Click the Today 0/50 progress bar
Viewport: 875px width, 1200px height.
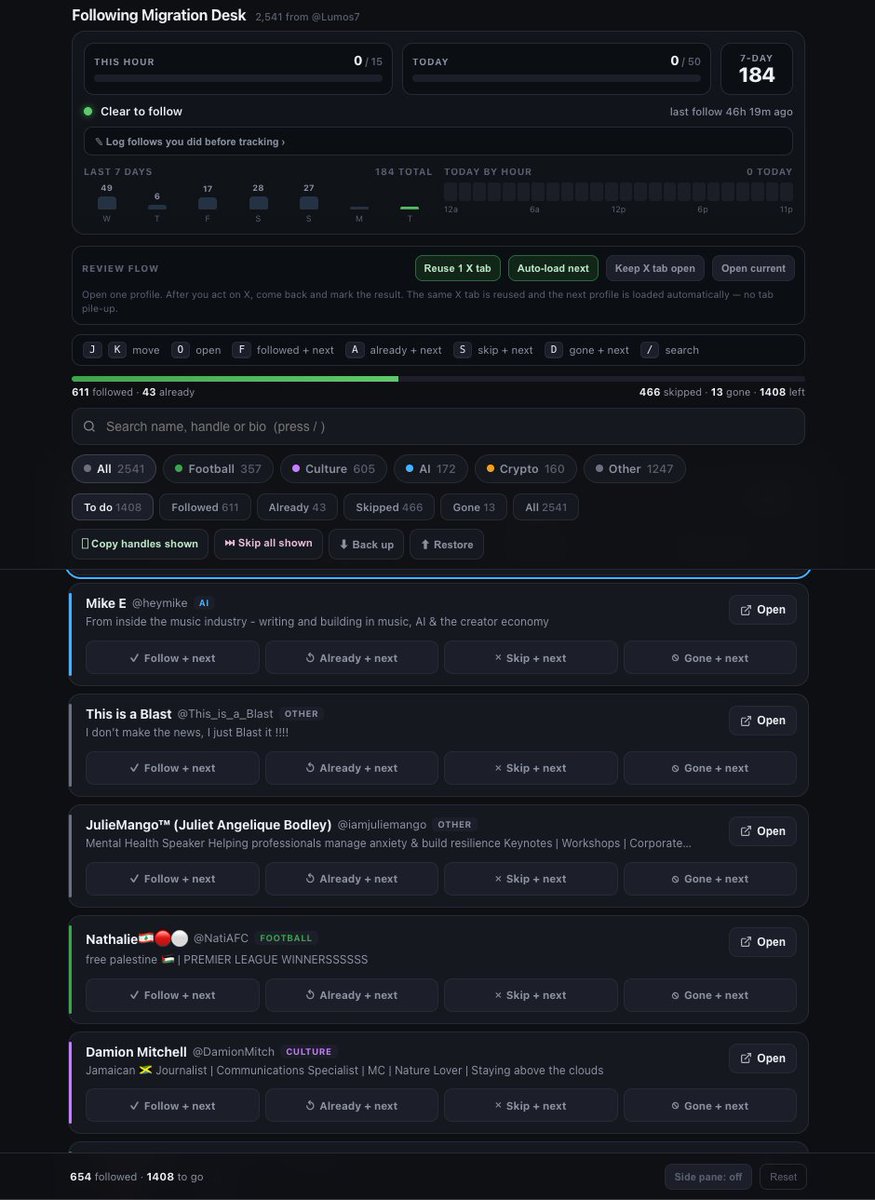pos(556,77)
